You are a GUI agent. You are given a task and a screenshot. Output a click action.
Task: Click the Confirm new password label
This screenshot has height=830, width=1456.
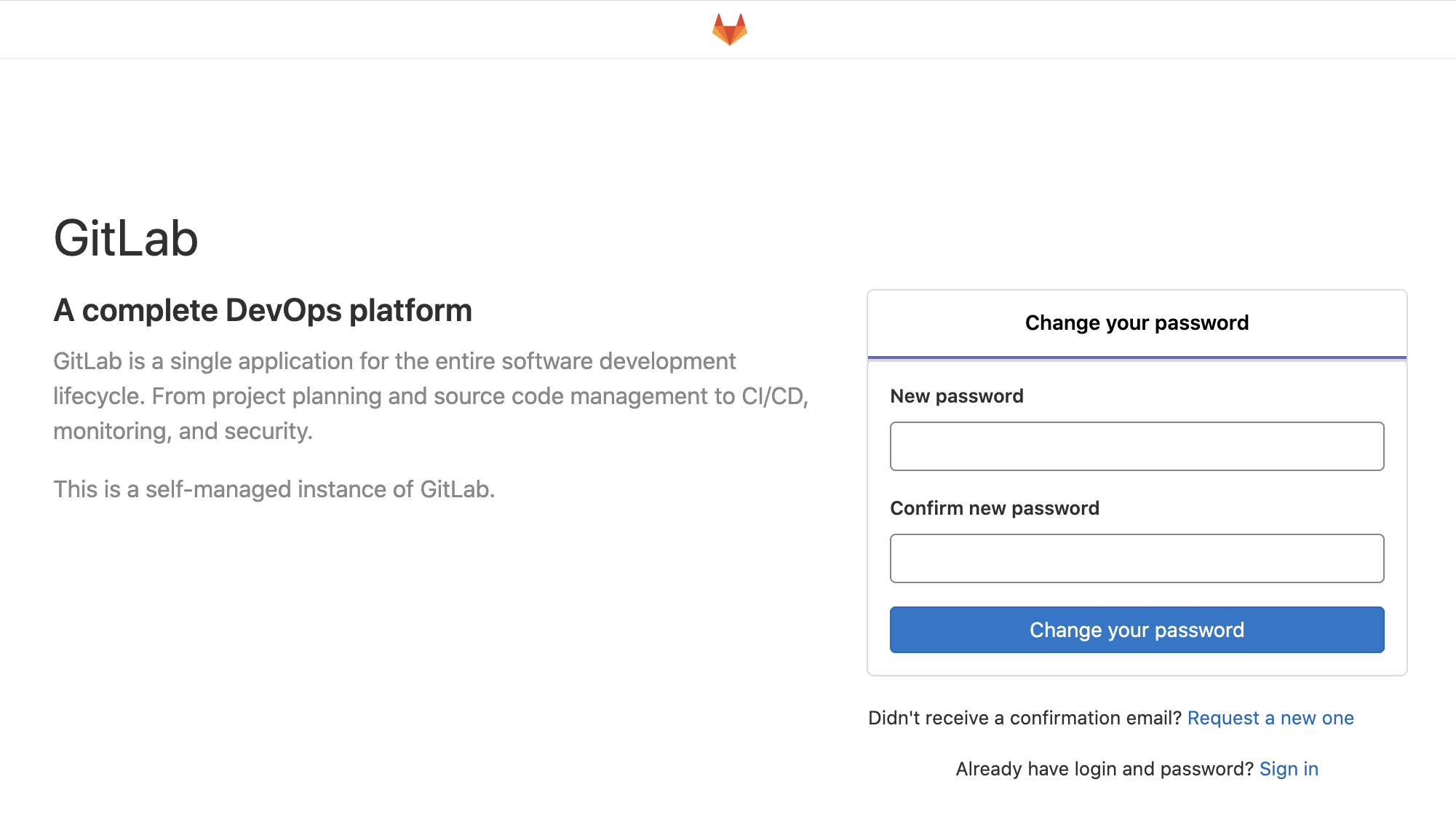[x=995, y=508]
